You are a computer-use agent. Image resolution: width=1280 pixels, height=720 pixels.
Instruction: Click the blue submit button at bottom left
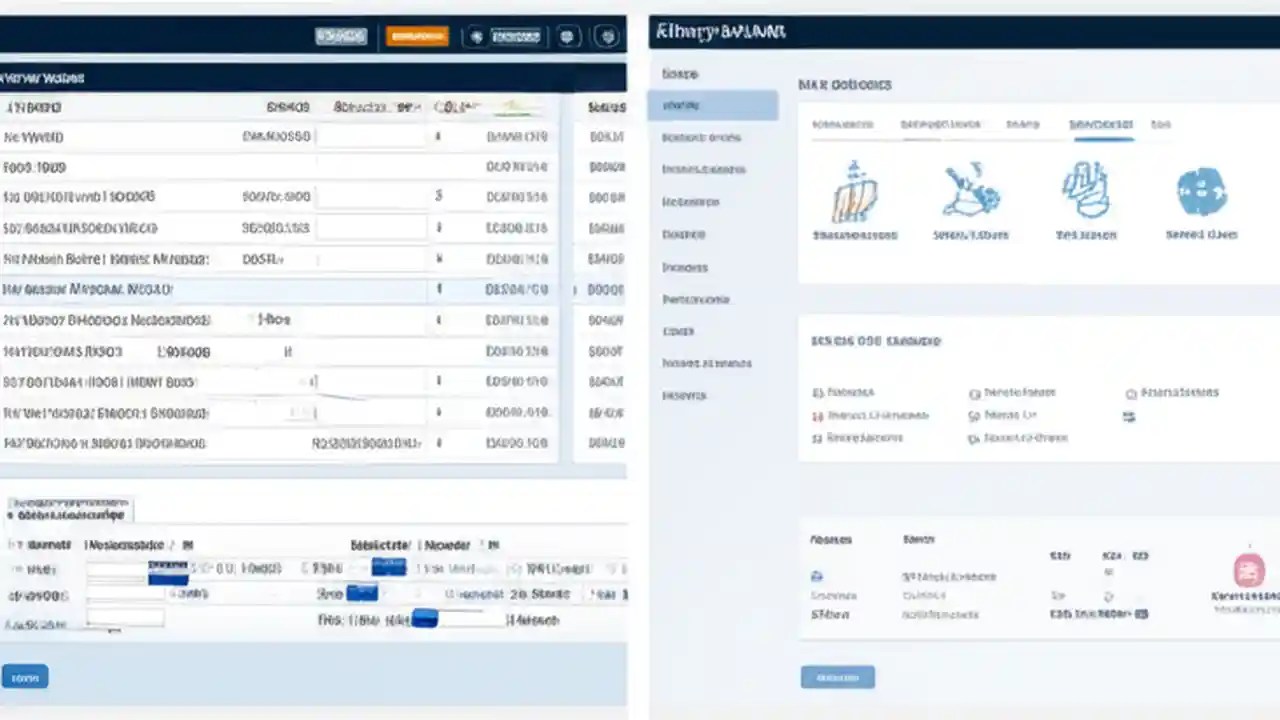coord(24,677)
